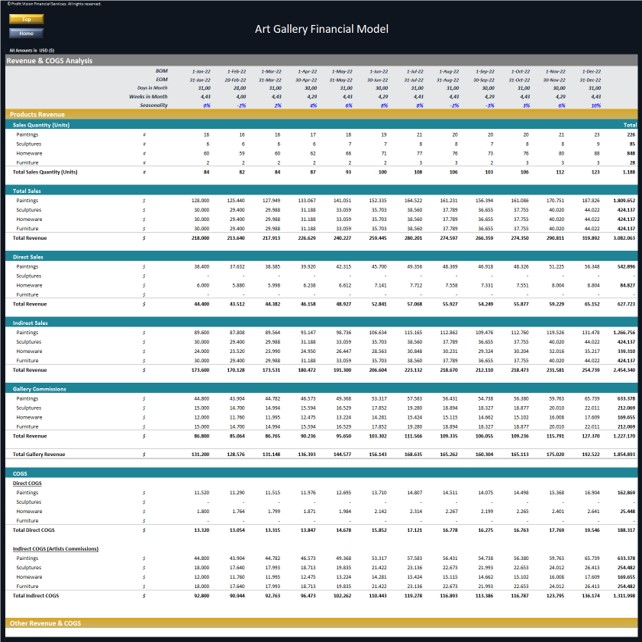Screen dimensions: 642x642
Task: Select the Products Revenue section band
Action: point(321,114)
